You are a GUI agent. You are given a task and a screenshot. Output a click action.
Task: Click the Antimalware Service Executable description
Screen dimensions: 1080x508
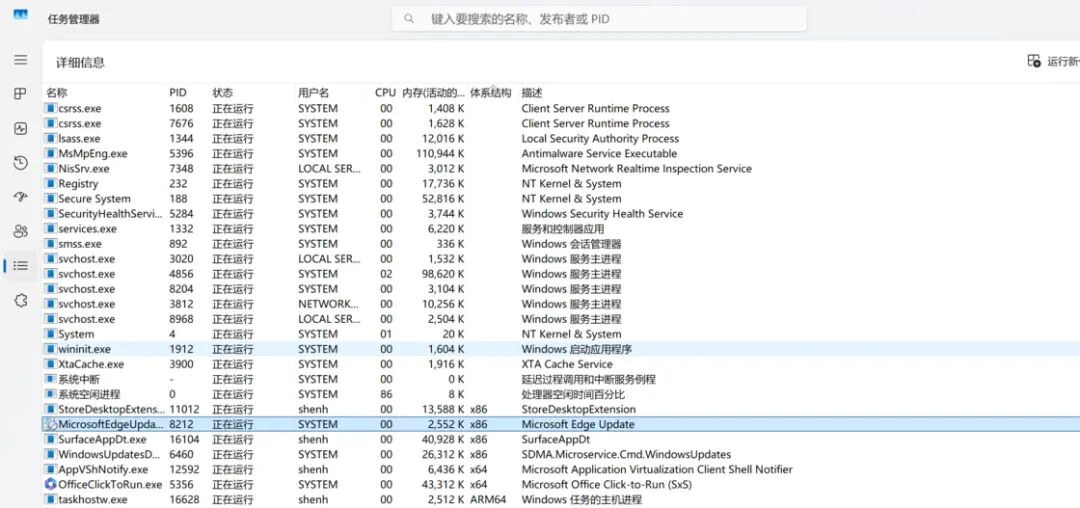pyautogui.click(x=599, y=154)
